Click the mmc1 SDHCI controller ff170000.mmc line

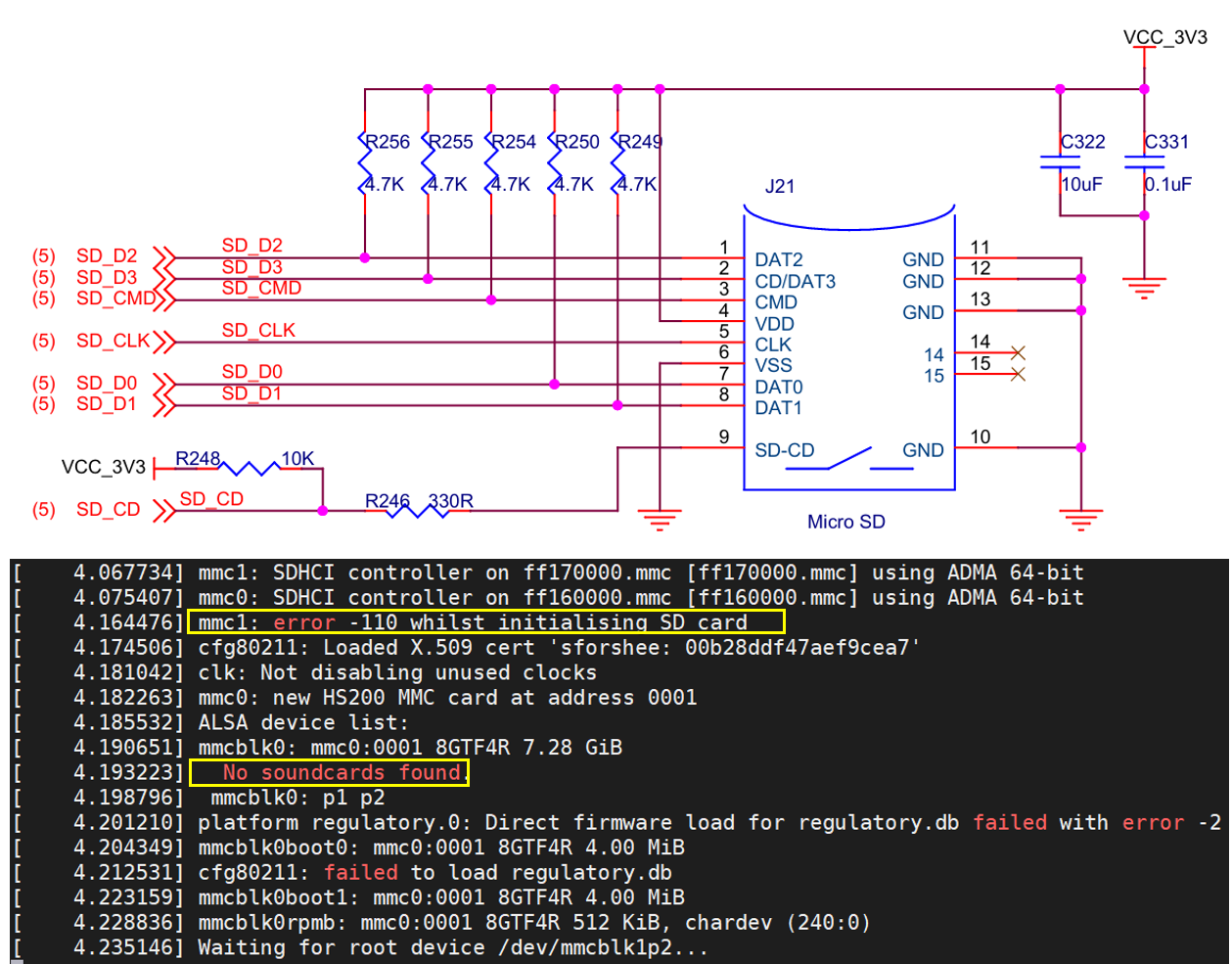coord(641,573)
